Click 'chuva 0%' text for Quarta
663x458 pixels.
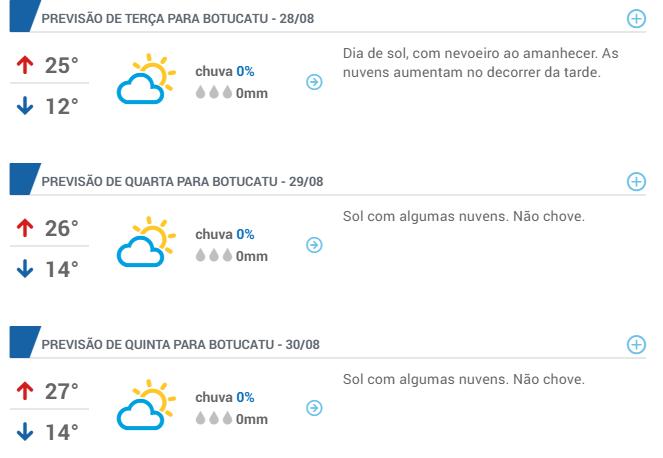(225, 234)
